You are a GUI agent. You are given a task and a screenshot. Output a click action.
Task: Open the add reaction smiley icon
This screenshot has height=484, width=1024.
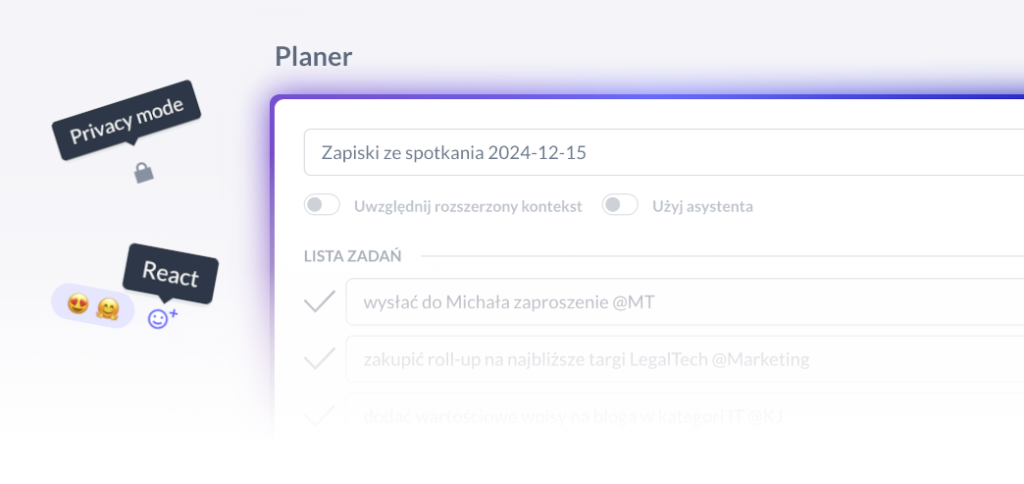click(162, 318)
